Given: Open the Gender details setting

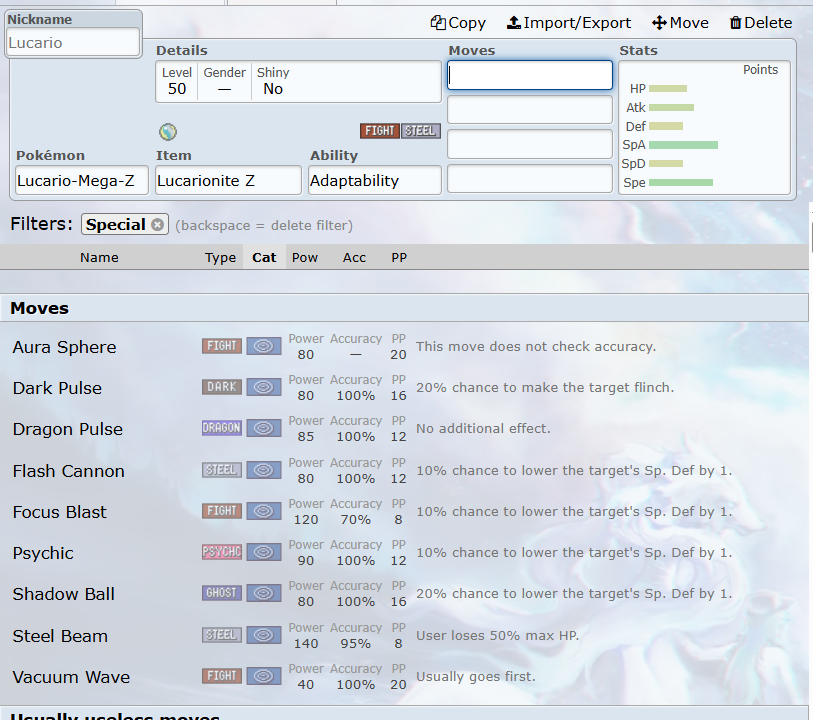Looking at the screenshot, I should coord(224,81).
